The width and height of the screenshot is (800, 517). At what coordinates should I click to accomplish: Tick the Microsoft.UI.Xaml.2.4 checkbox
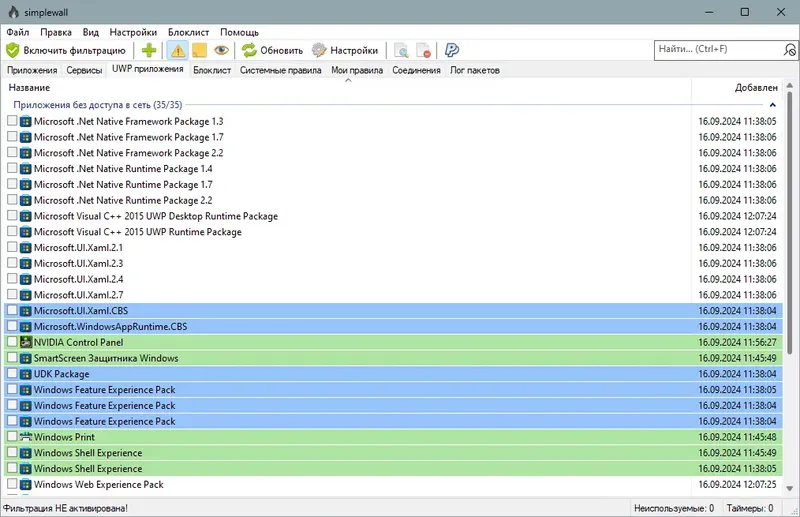point(12,279)
